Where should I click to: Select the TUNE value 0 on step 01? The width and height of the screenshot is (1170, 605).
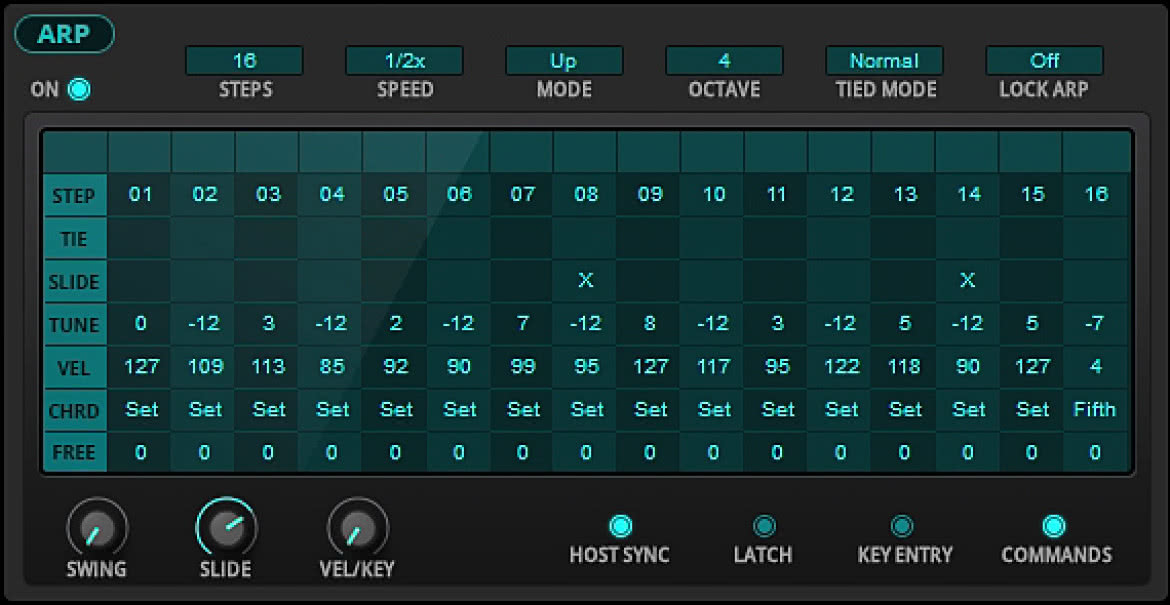140,325
